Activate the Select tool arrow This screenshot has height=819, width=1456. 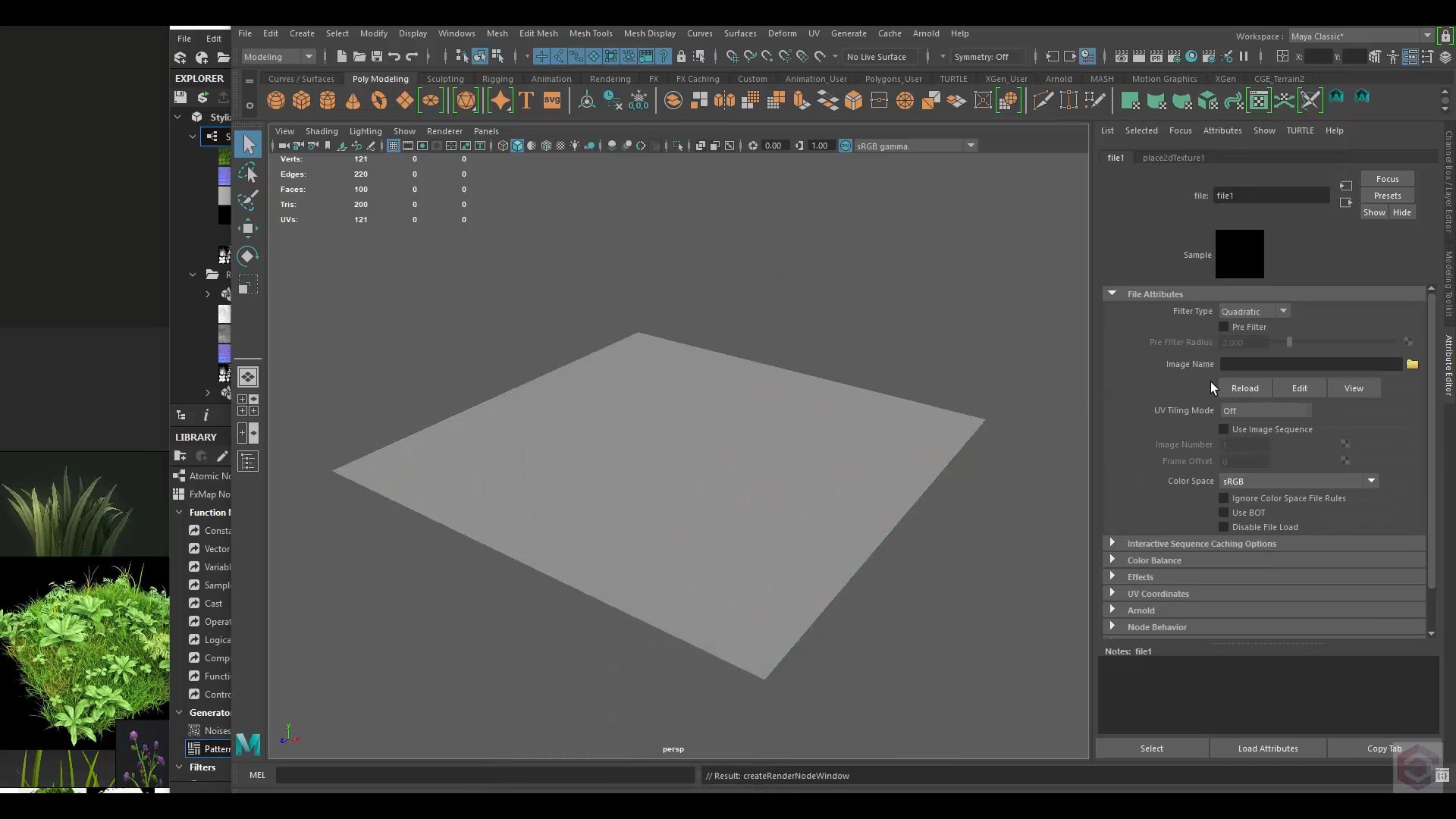coord(248,144)
